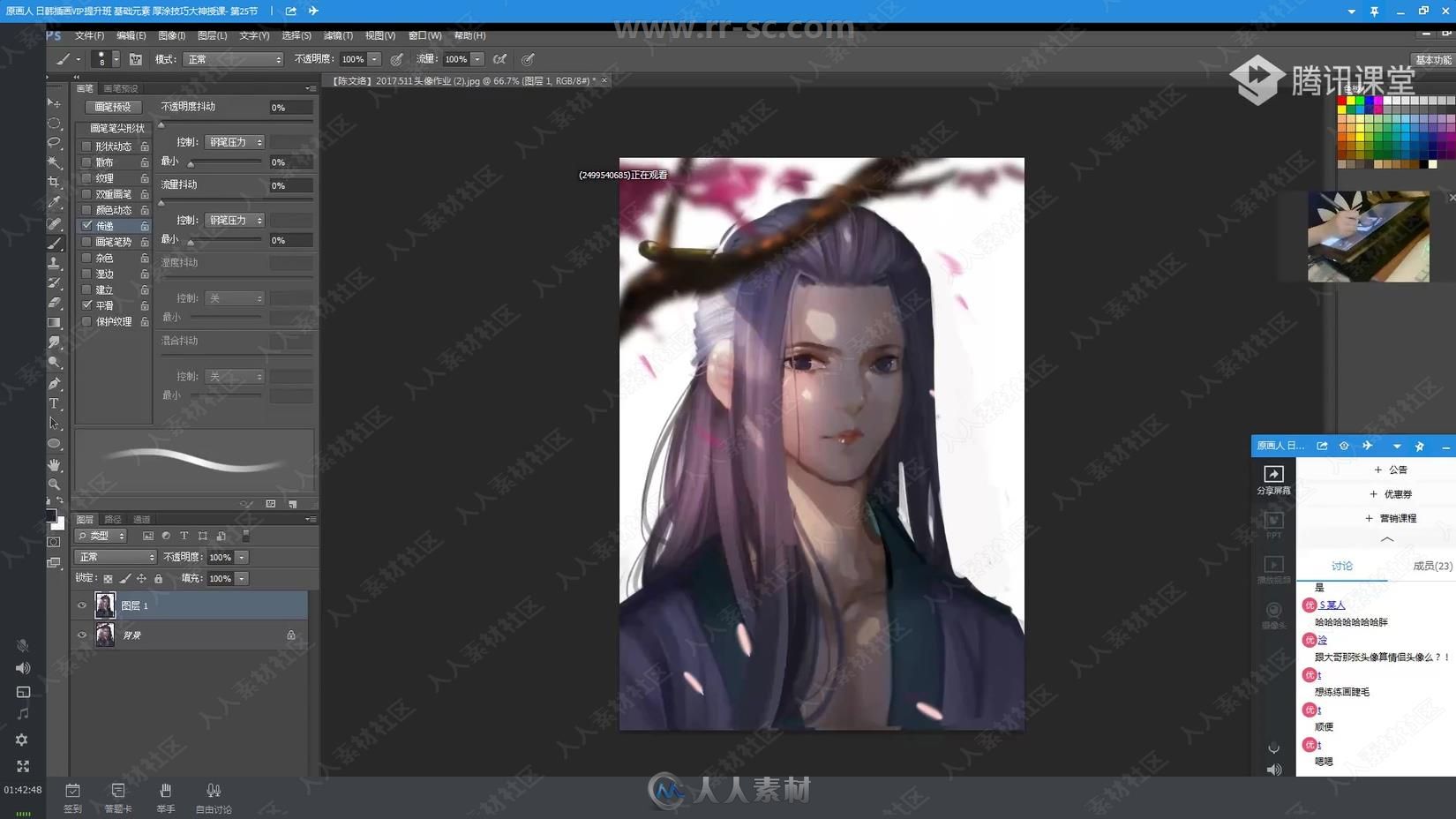Select the Elliptical Marquee tool
The image size is (1456, 819).
(x=54, y=124)
